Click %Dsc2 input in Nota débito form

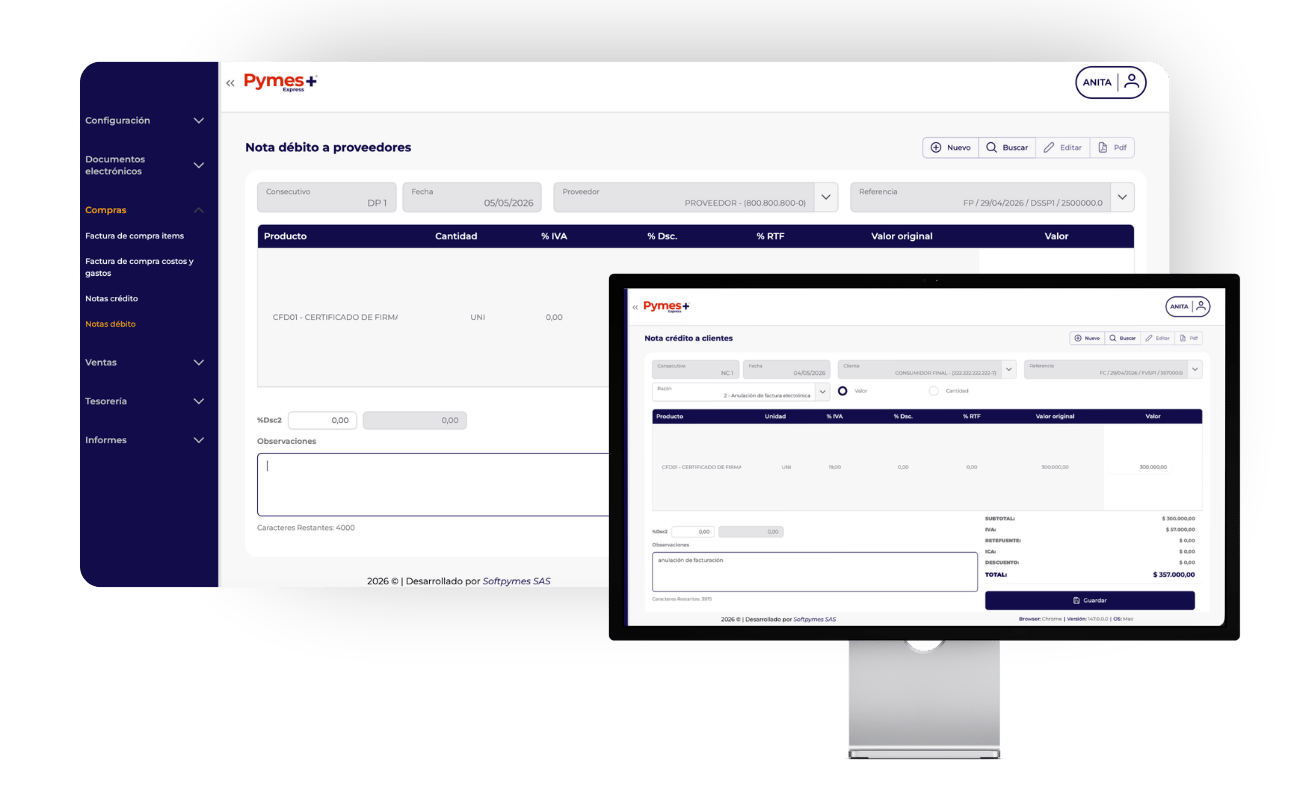[x=323, y=420]
